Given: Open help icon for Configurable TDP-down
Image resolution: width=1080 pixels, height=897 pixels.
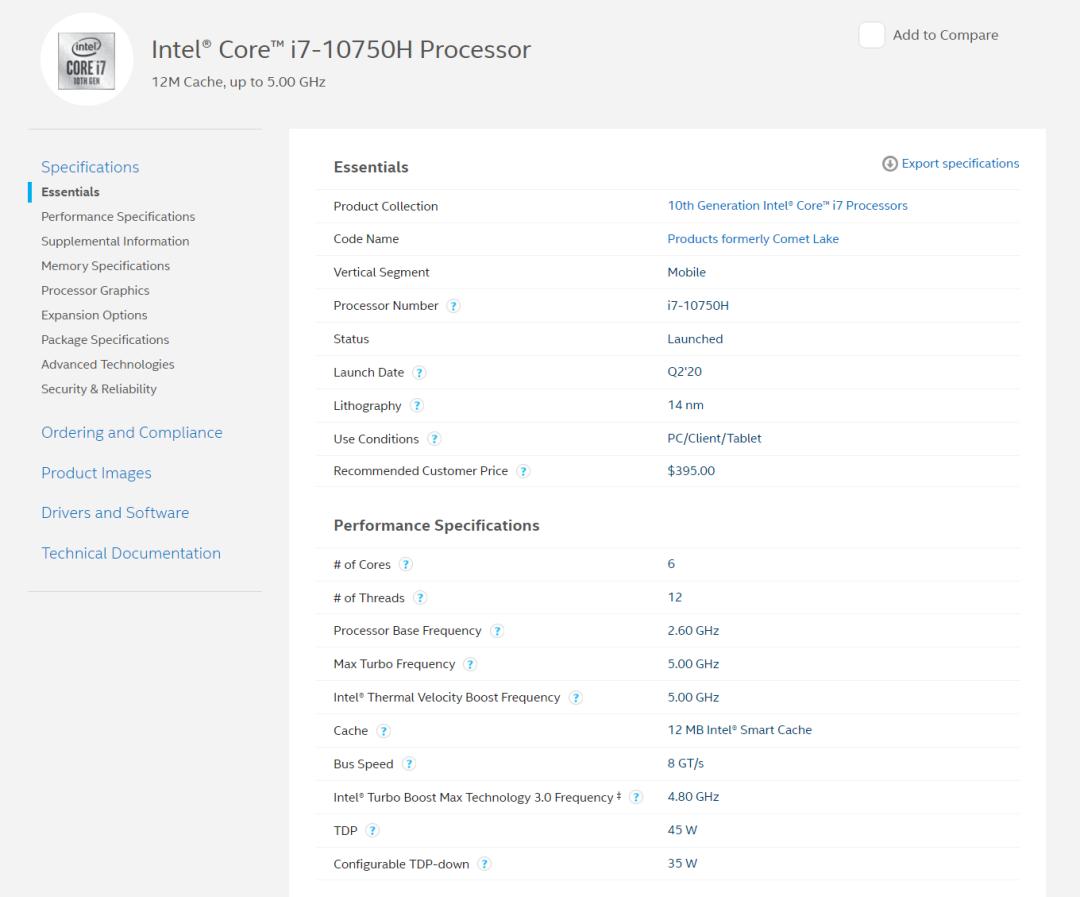Looking at the screenshot, I should (484, 865).
